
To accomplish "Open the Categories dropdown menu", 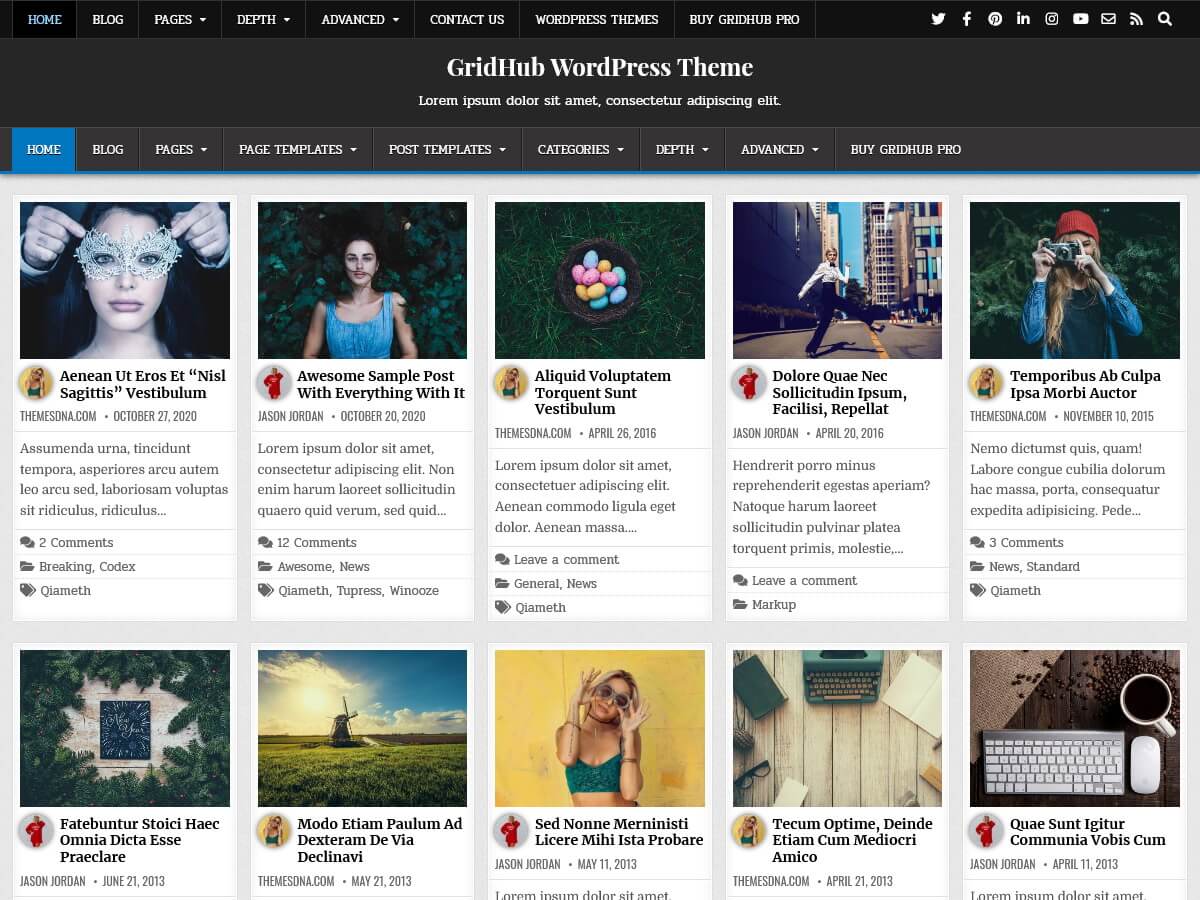I will click(580, 149).
